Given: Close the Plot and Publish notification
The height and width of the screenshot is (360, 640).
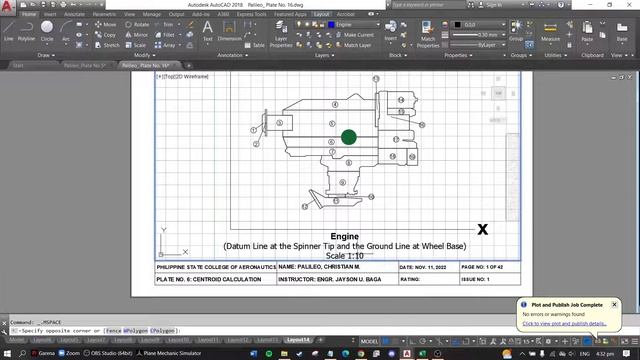Looking at the screenshot, I should click(x=614, y=304).
